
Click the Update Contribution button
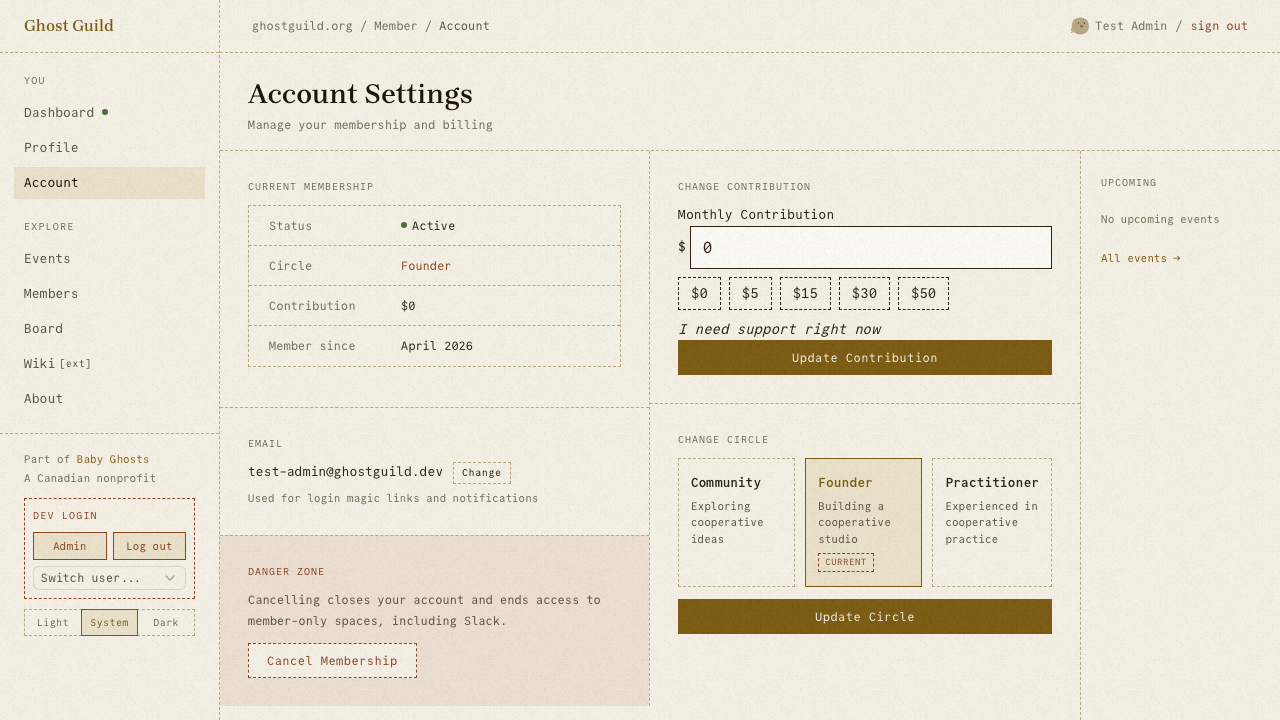(865, 358)
